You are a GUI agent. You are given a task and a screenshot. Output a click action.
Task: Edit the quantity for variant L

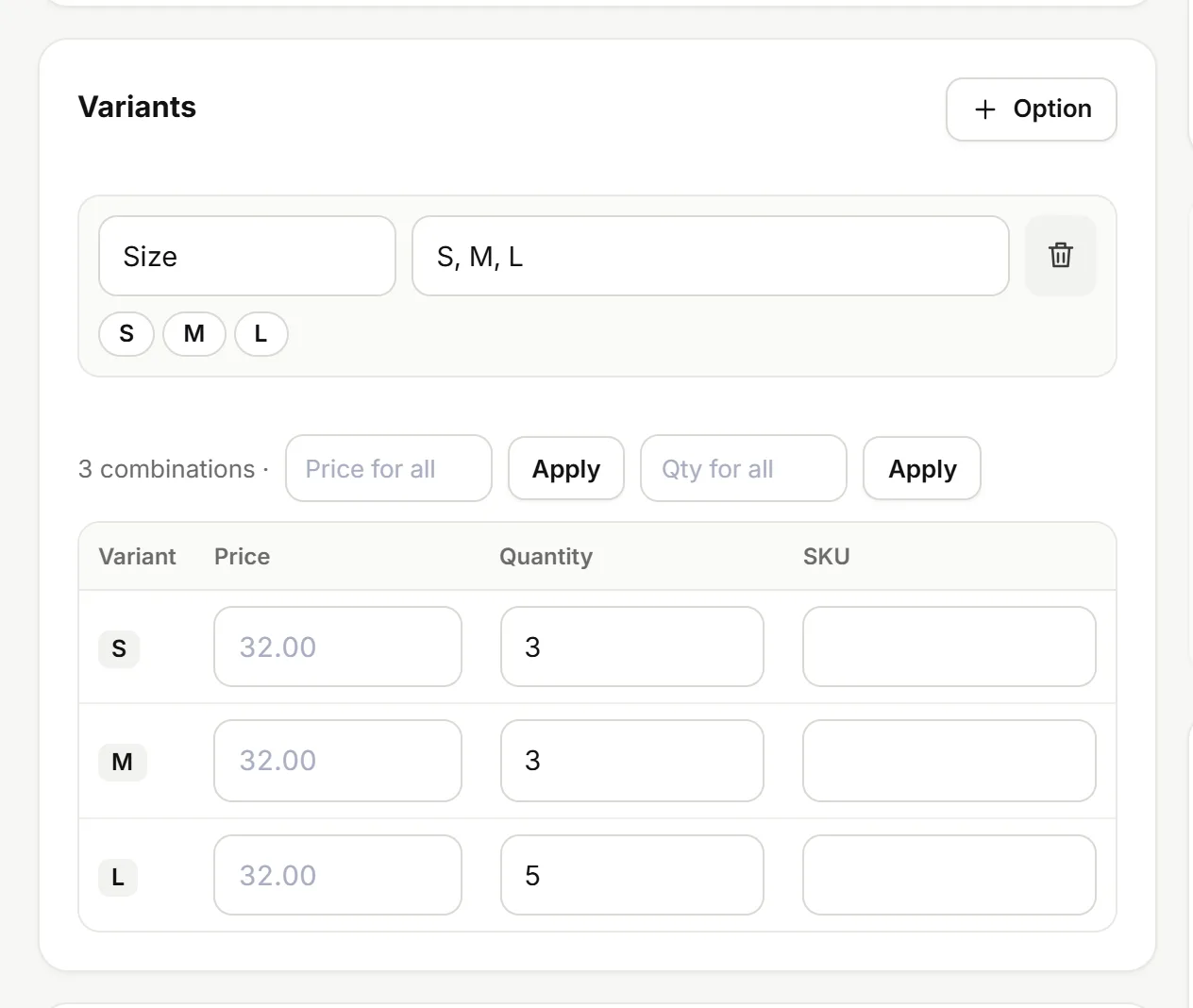(x=632, y=875)
